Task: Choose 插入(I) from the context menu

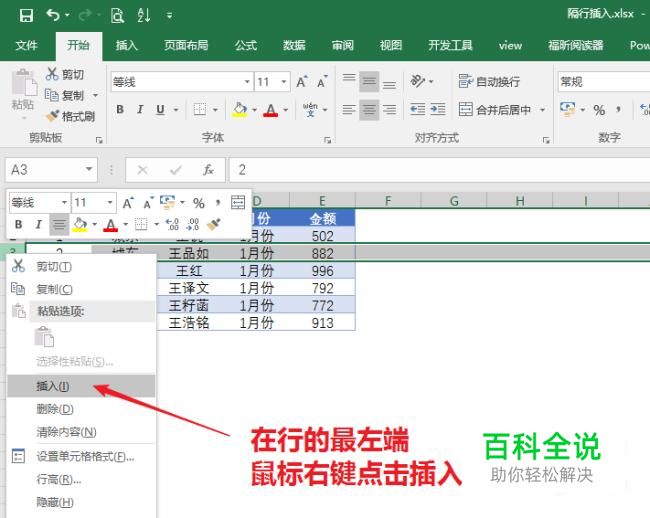Action: (x=81, y=386)
